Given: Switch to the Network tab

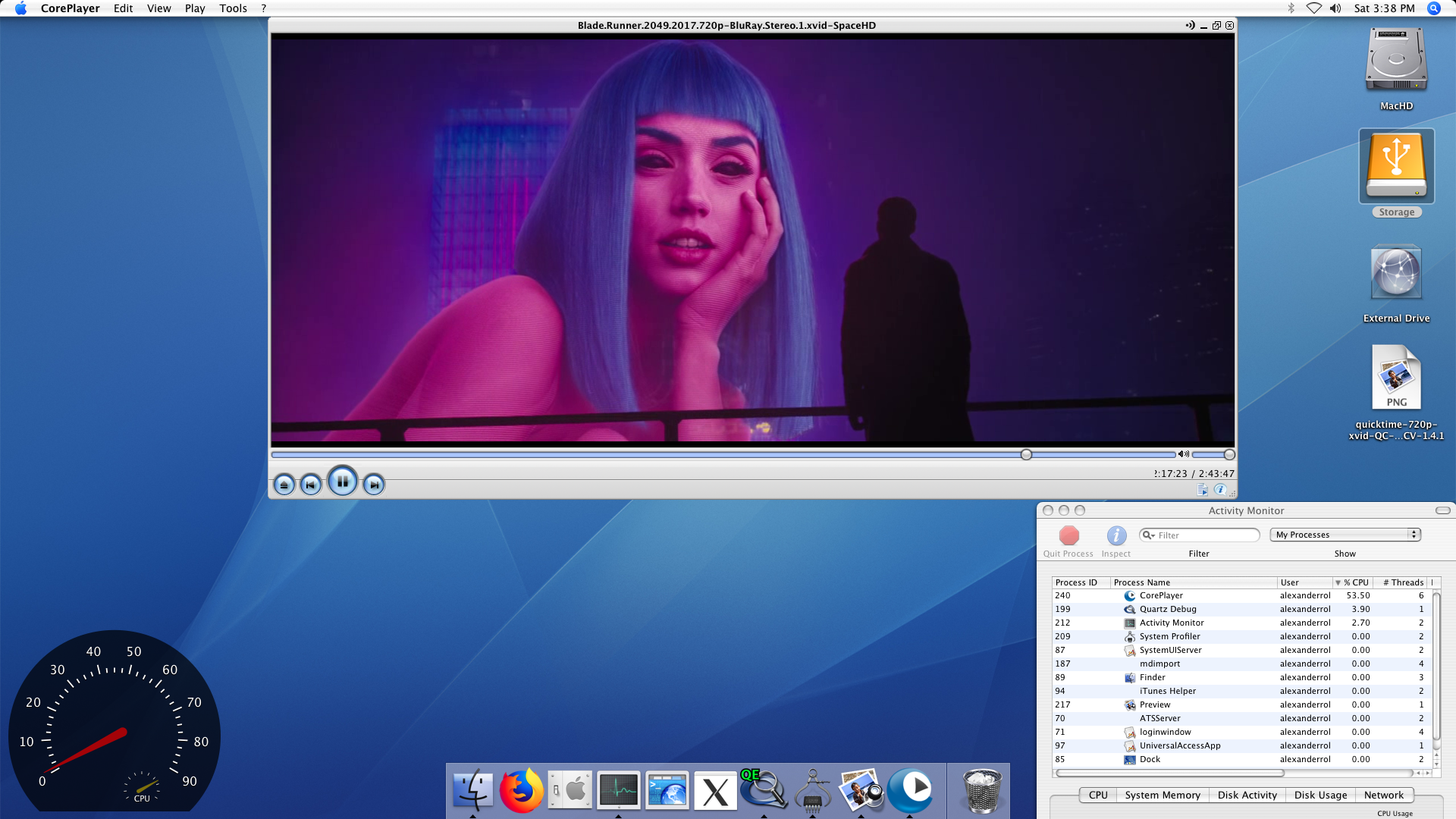Looking at the screenshot, I should click(x=1384, y=795).
